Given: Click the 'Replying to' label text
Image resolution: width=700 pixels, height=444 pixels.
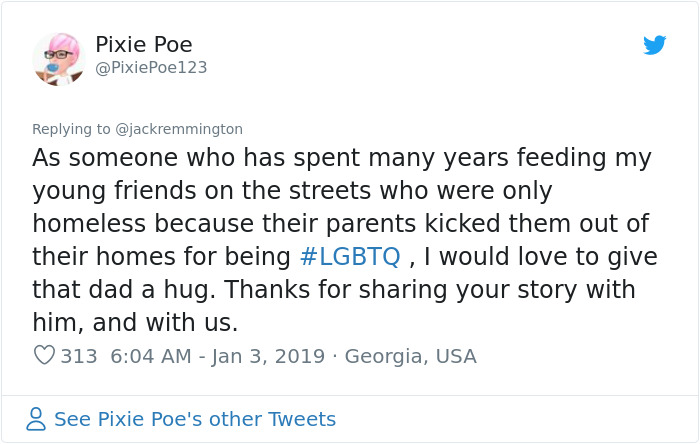Looking at the screenshot, I should click(72, 129).
